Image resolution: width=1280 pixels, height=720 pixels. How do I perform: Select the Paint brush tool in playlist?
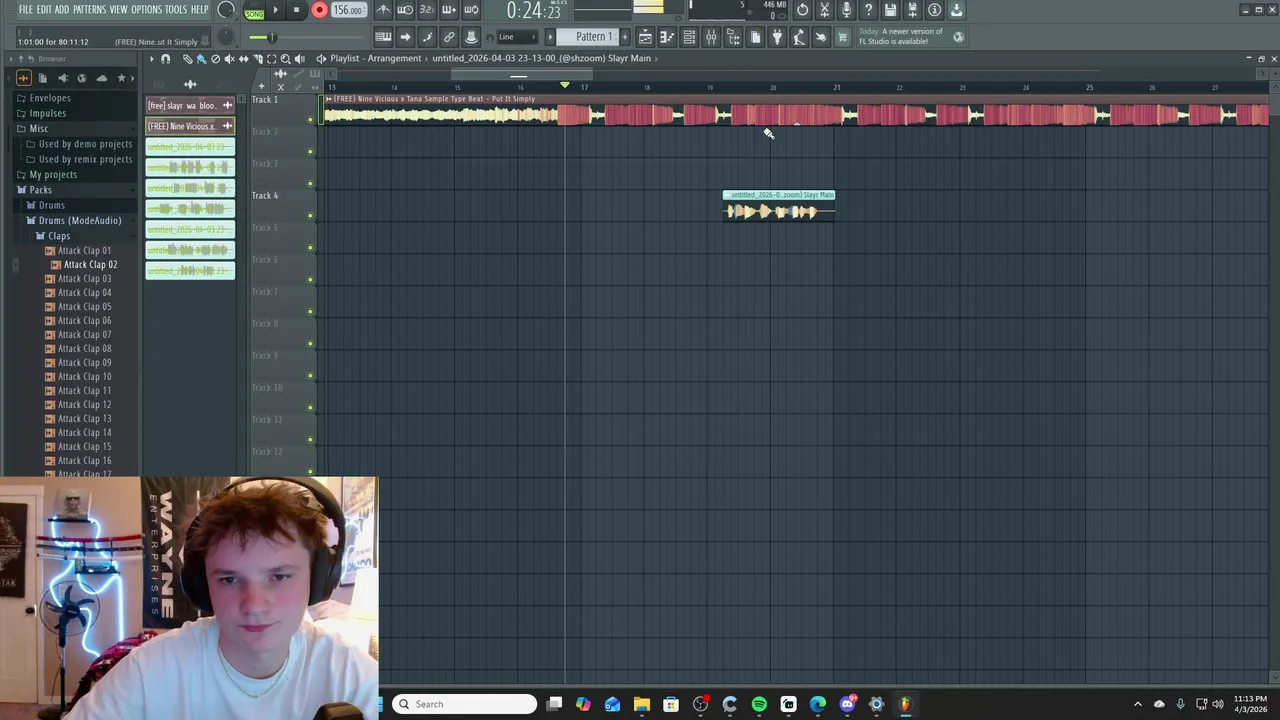coord(201,59)
